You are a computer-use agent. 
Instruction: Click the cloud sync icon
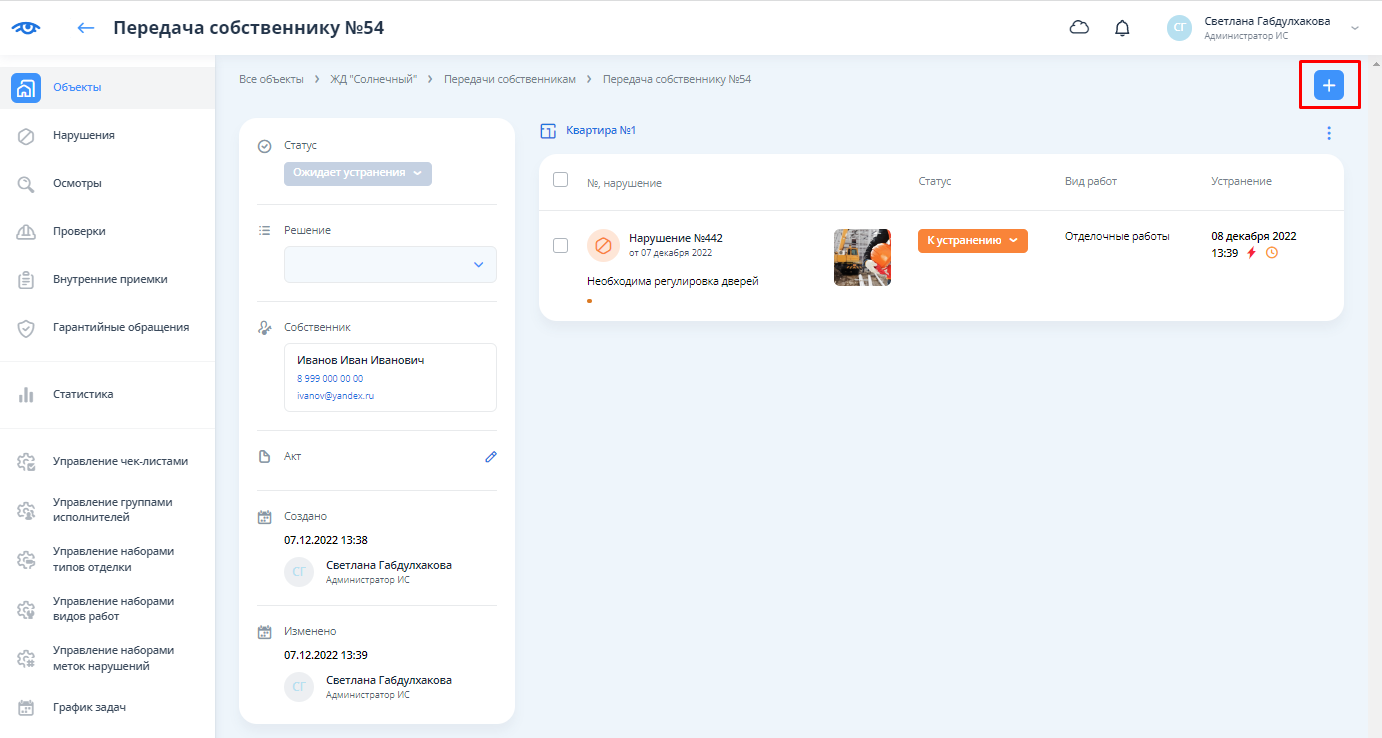click(1079, 28)
